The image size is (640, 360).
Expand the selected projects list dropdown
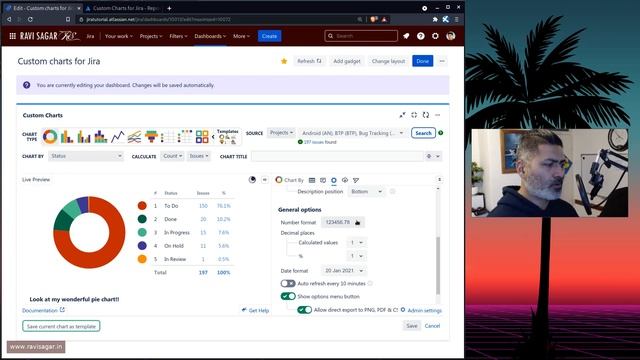(353, 133)
